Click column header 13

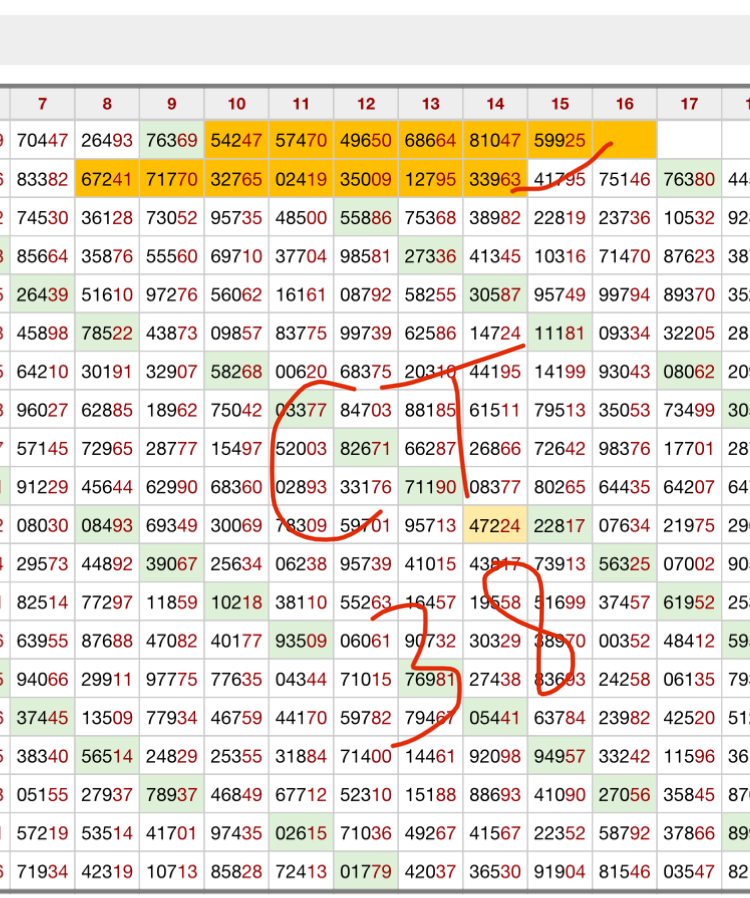[x=430, y=104]
